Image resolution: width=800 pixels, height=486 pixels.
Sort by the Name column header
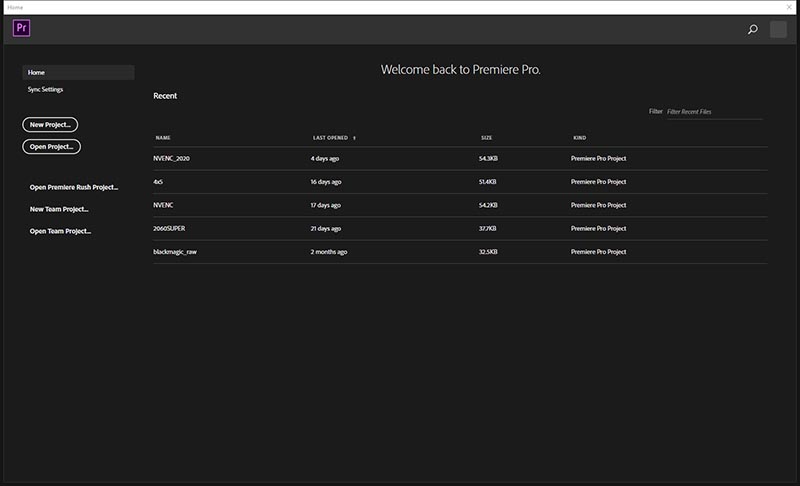point(163,138)
